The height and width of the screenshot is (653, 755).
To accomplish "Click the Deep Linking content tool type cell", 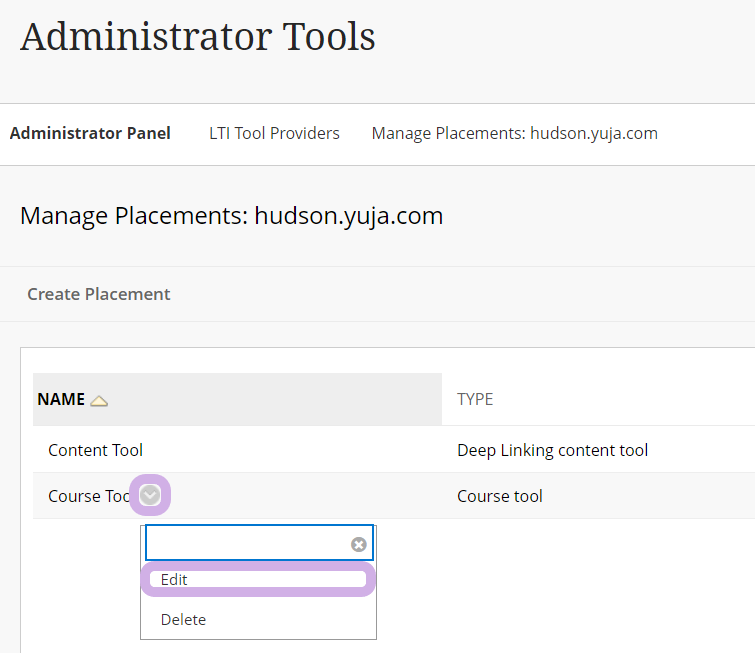I will click(552, 450).
